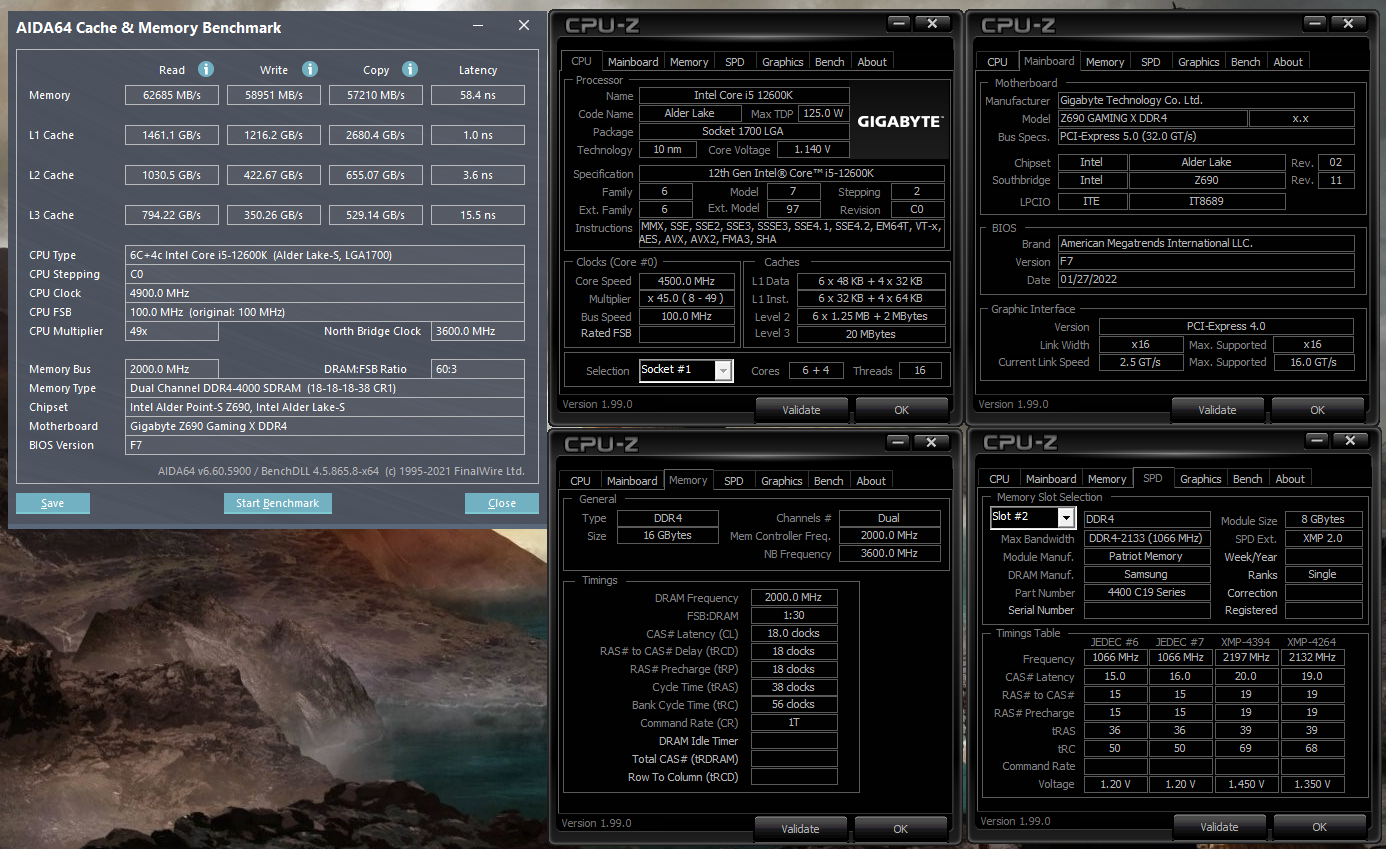The height and width of the screenshot is (849, 1386).
Task: Click the Serial Number input field
Action: (1147, 610)
